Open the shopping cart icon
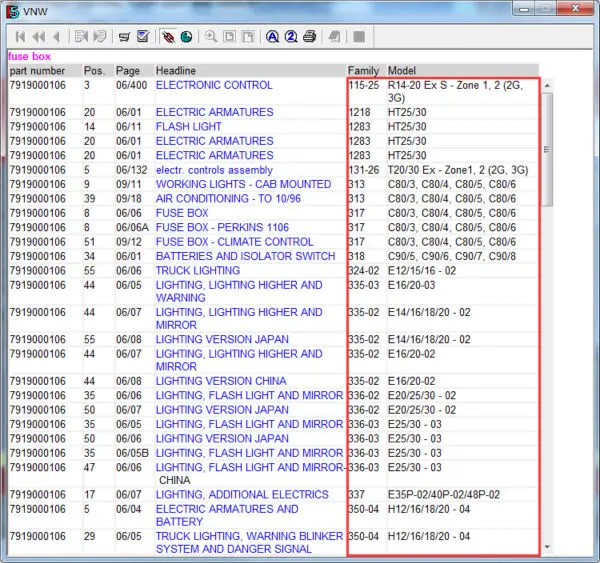 click(x=124, y=37)
